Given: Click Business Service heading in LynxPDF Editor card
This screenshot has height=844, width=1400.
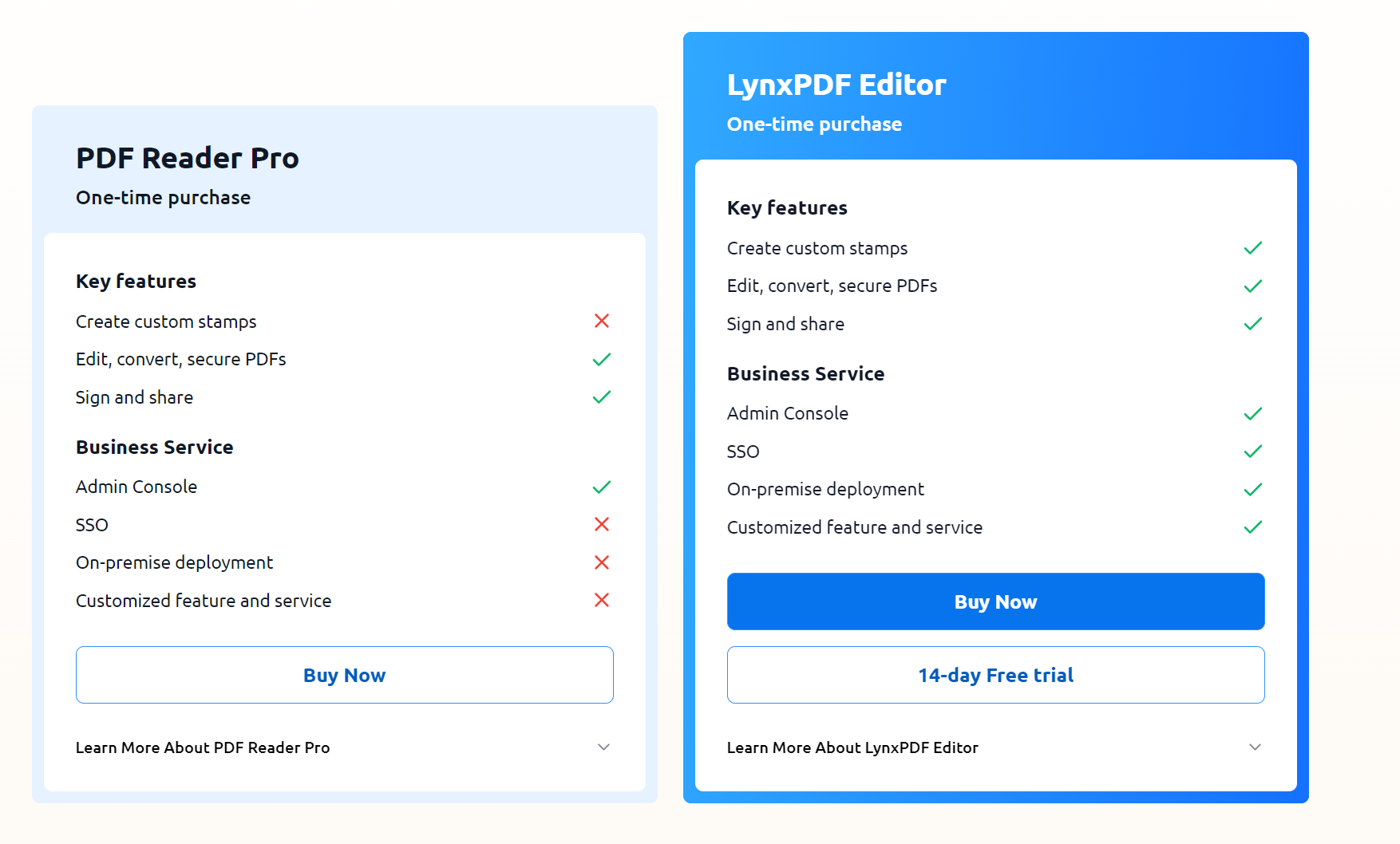Looking at the screenshot, I should click(806, 373).
